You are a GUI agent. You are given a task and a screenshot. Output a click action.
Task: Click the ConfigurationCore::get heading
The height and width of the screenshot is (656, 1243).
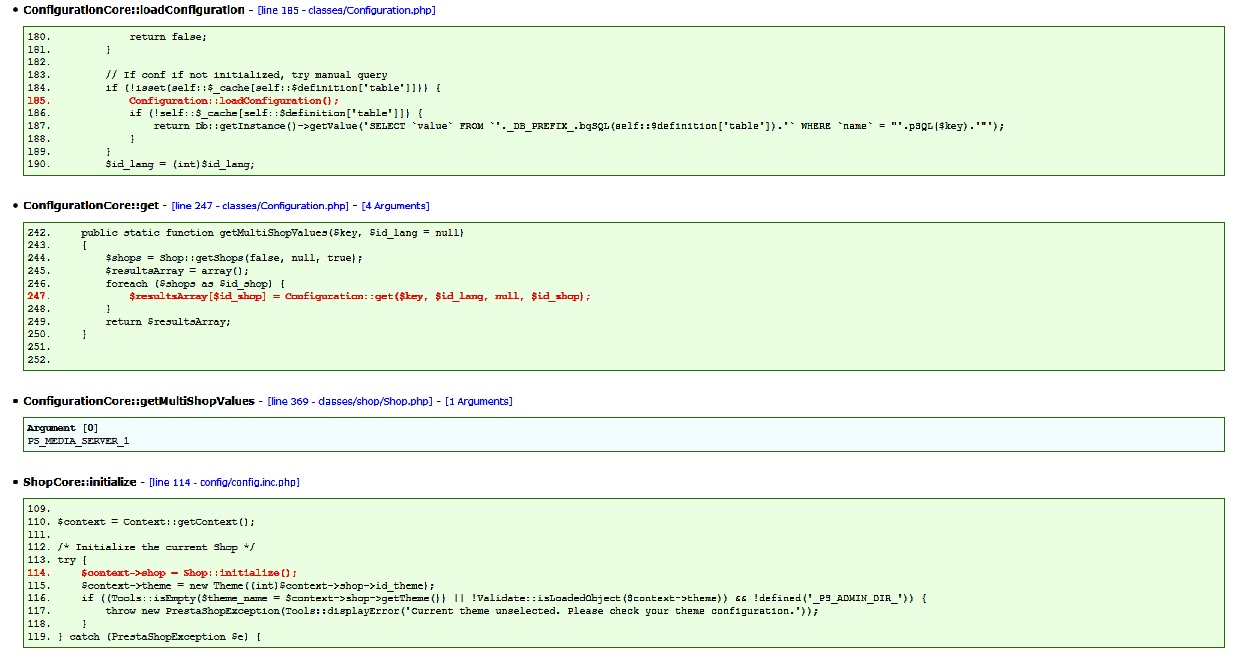pos(91,206)
